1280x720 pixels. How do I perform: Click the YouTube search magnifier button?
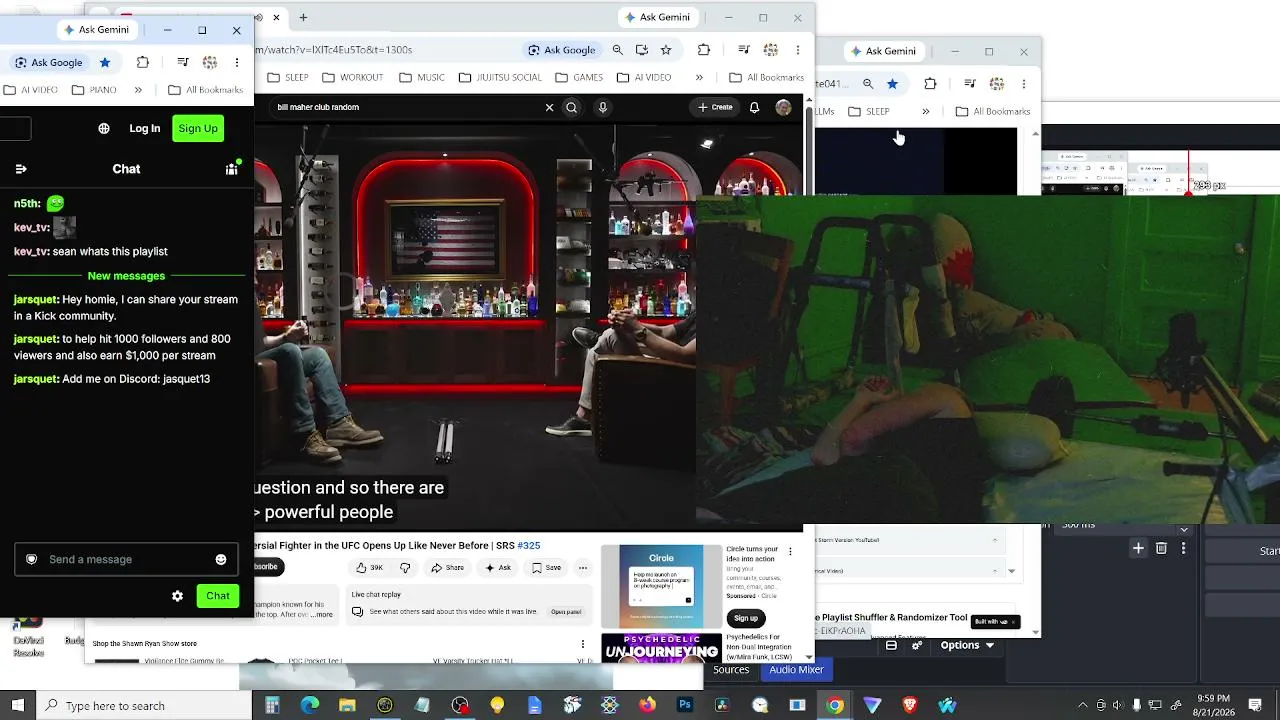point(572,107)
